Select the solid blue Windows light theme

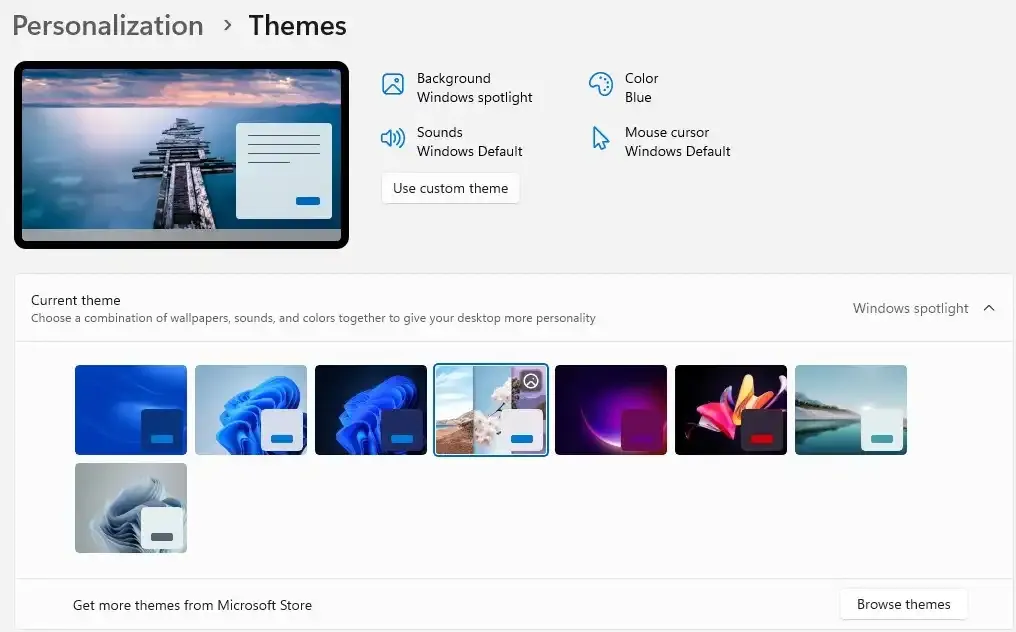131,410
